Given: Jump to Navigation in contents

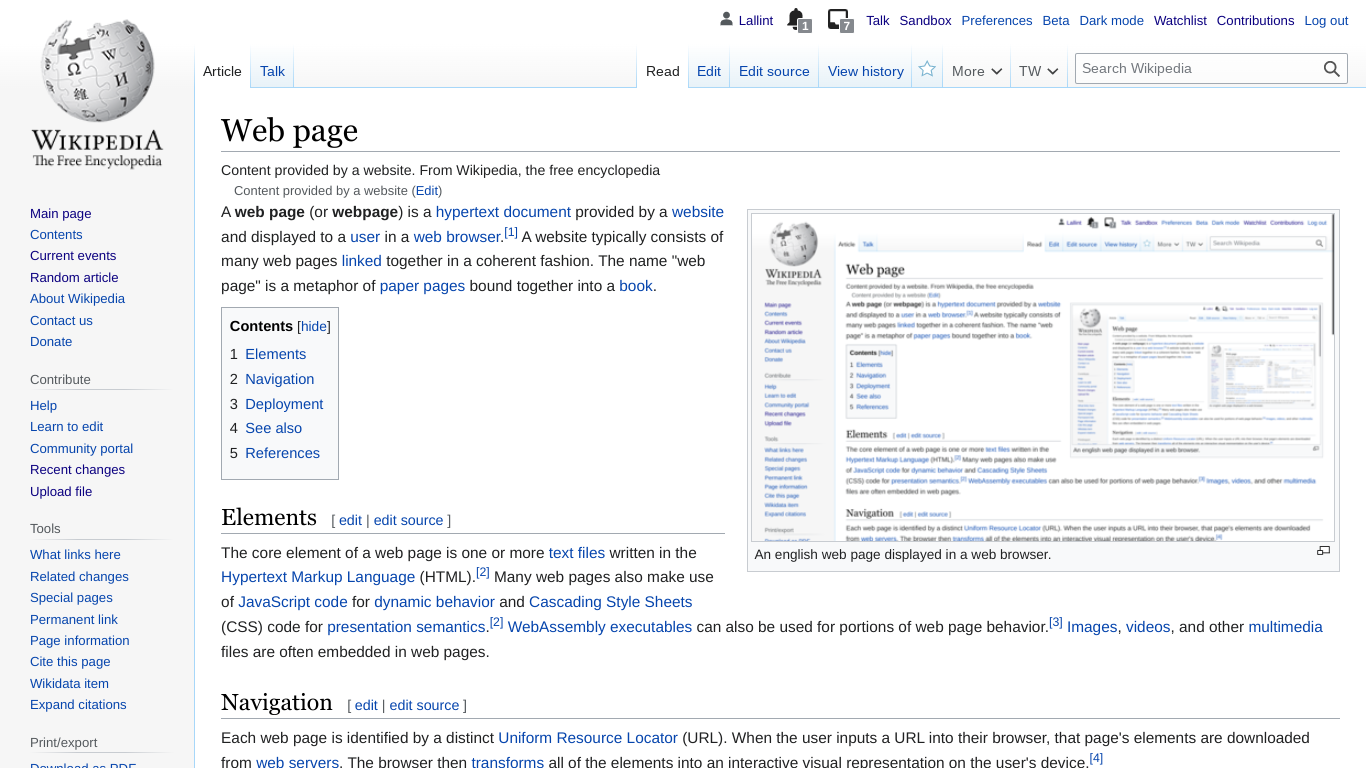Looking at the screenshot, I should click(279, 379).
